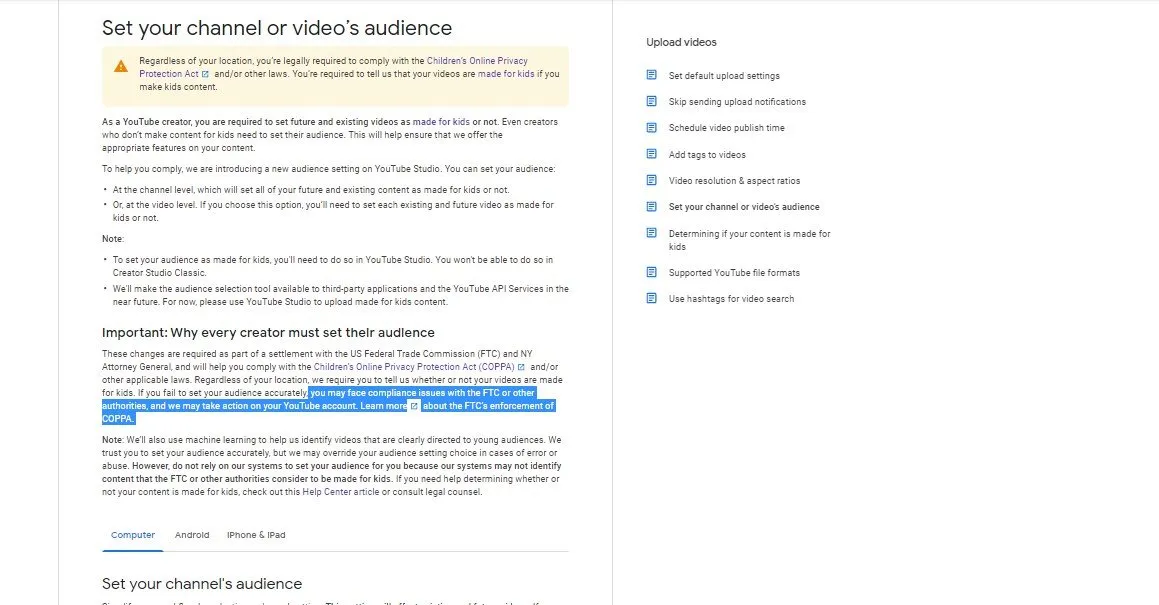1159x605 pixels.
Task: Open Children's Online Privacy Protection Act (COPPA) link
Action: (x=414, y=367)
